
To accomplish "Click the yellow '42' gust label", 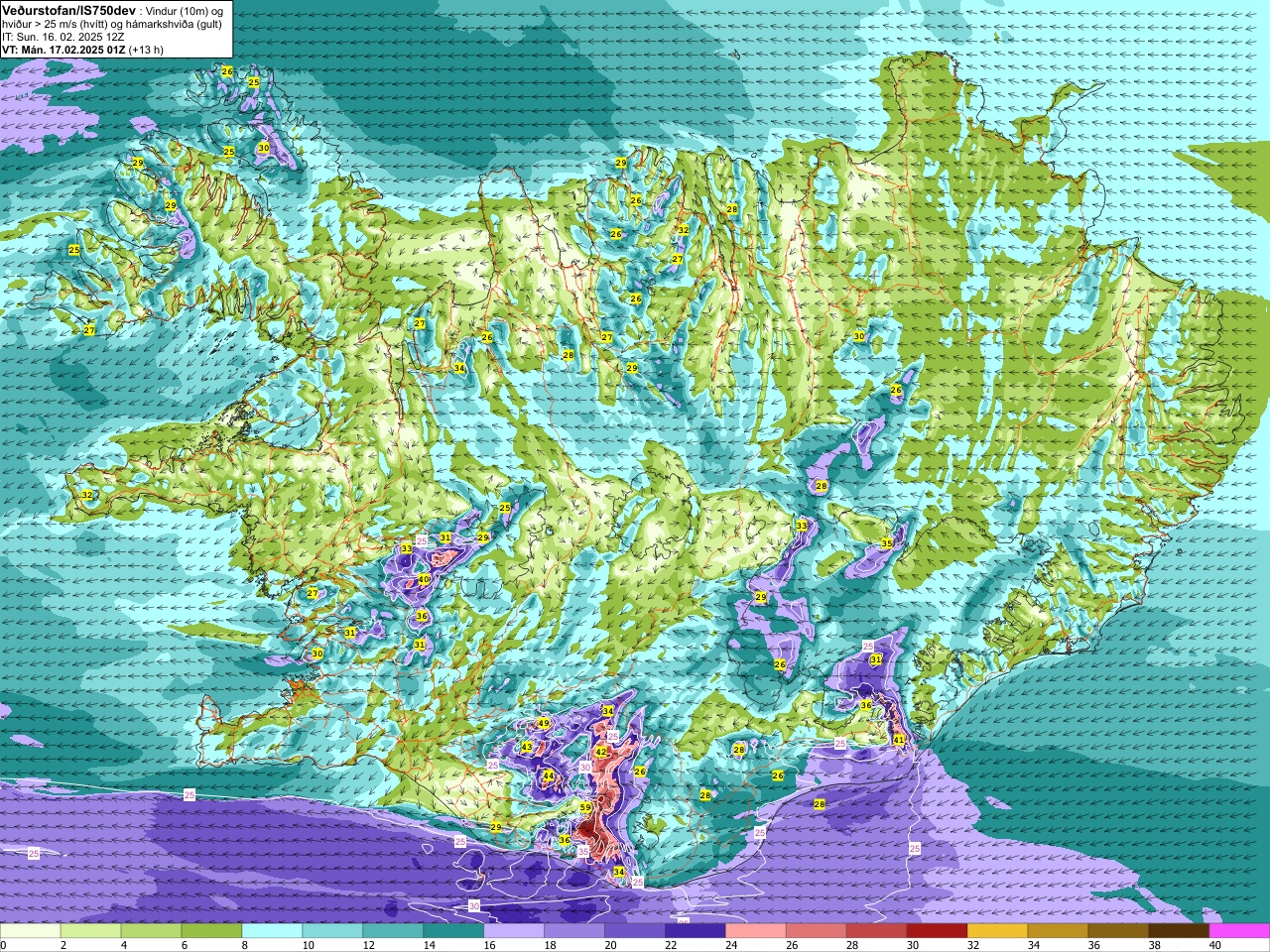I will pyautogui.click(x=601, y=753).
